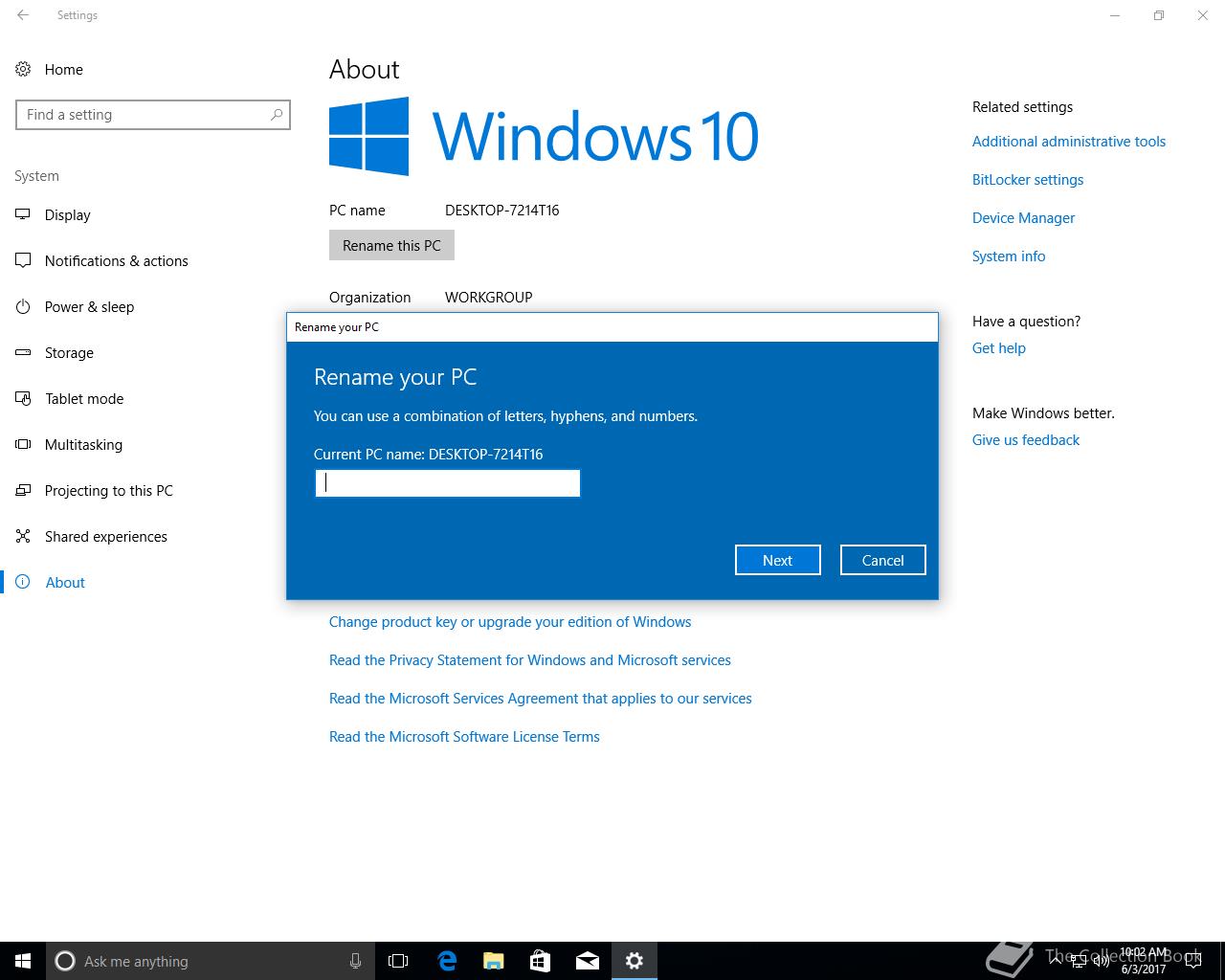Screen dimensions: 1225x980
Task: Click the Cortana circle icon
Action: tap(65, 961)
